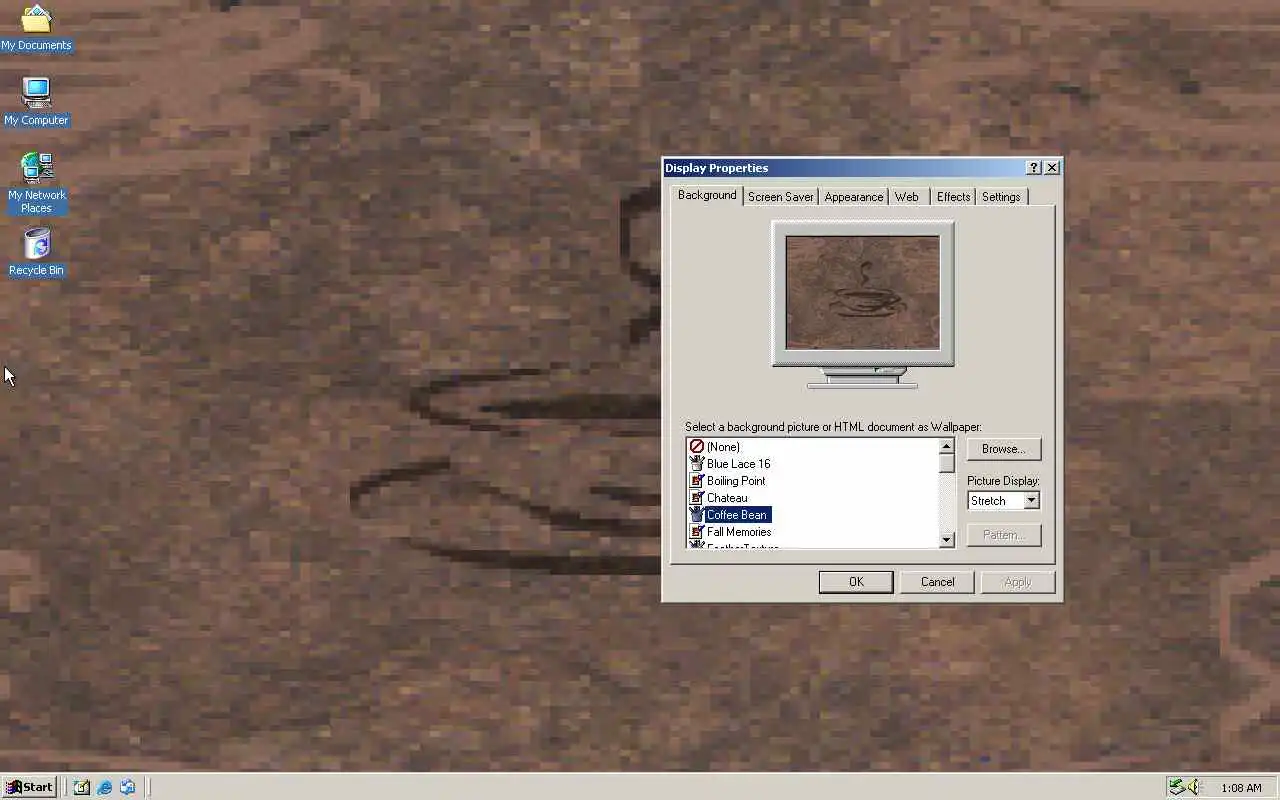
Task: Switch to the Background tab
Action: pyautogui.click(x=707, y=195)
